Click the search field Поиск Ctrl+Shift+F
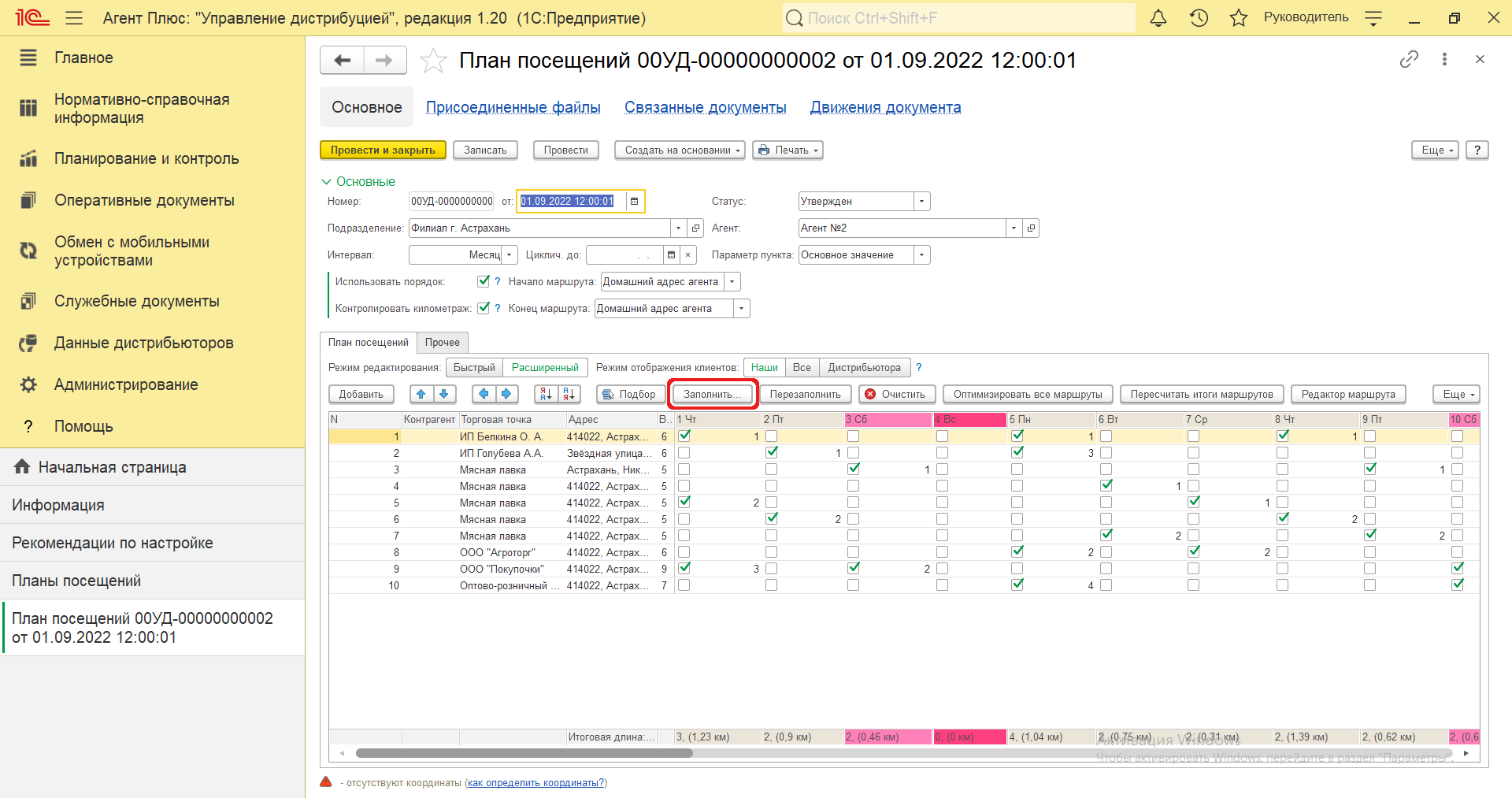1512x798 pixels. click(x=959, y=18)
